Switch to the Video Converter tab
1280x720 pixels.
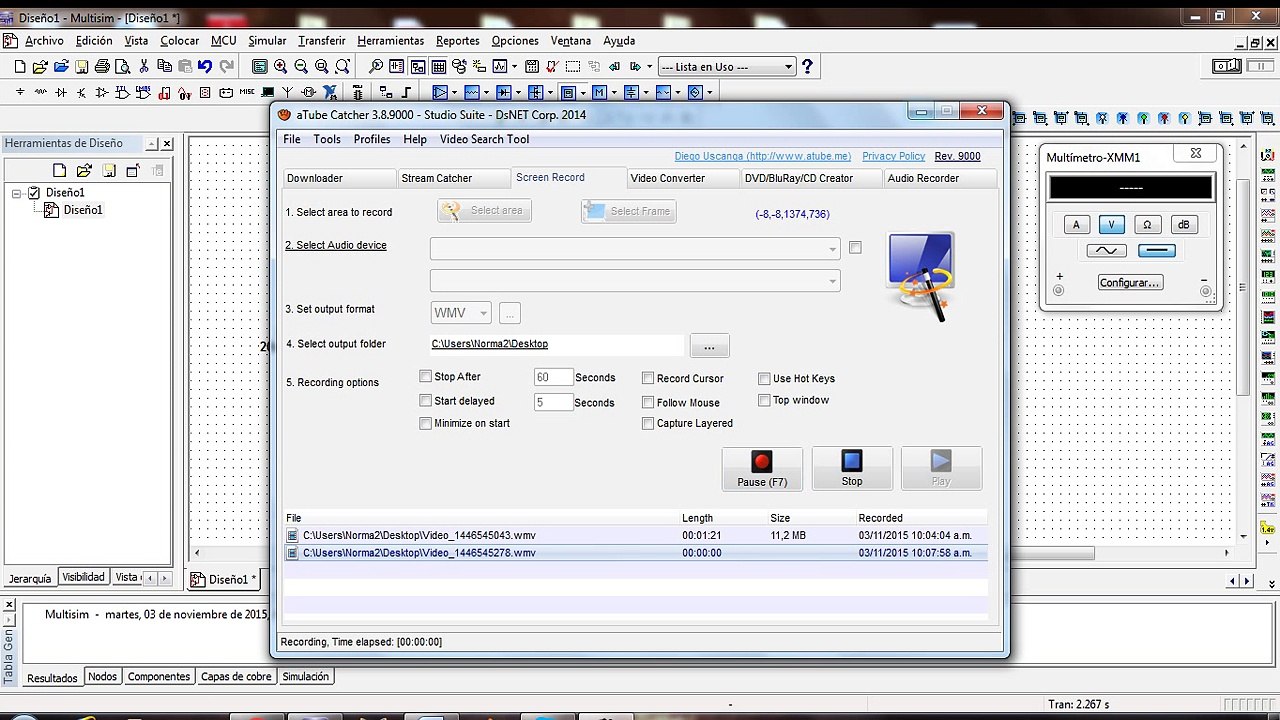682,178
